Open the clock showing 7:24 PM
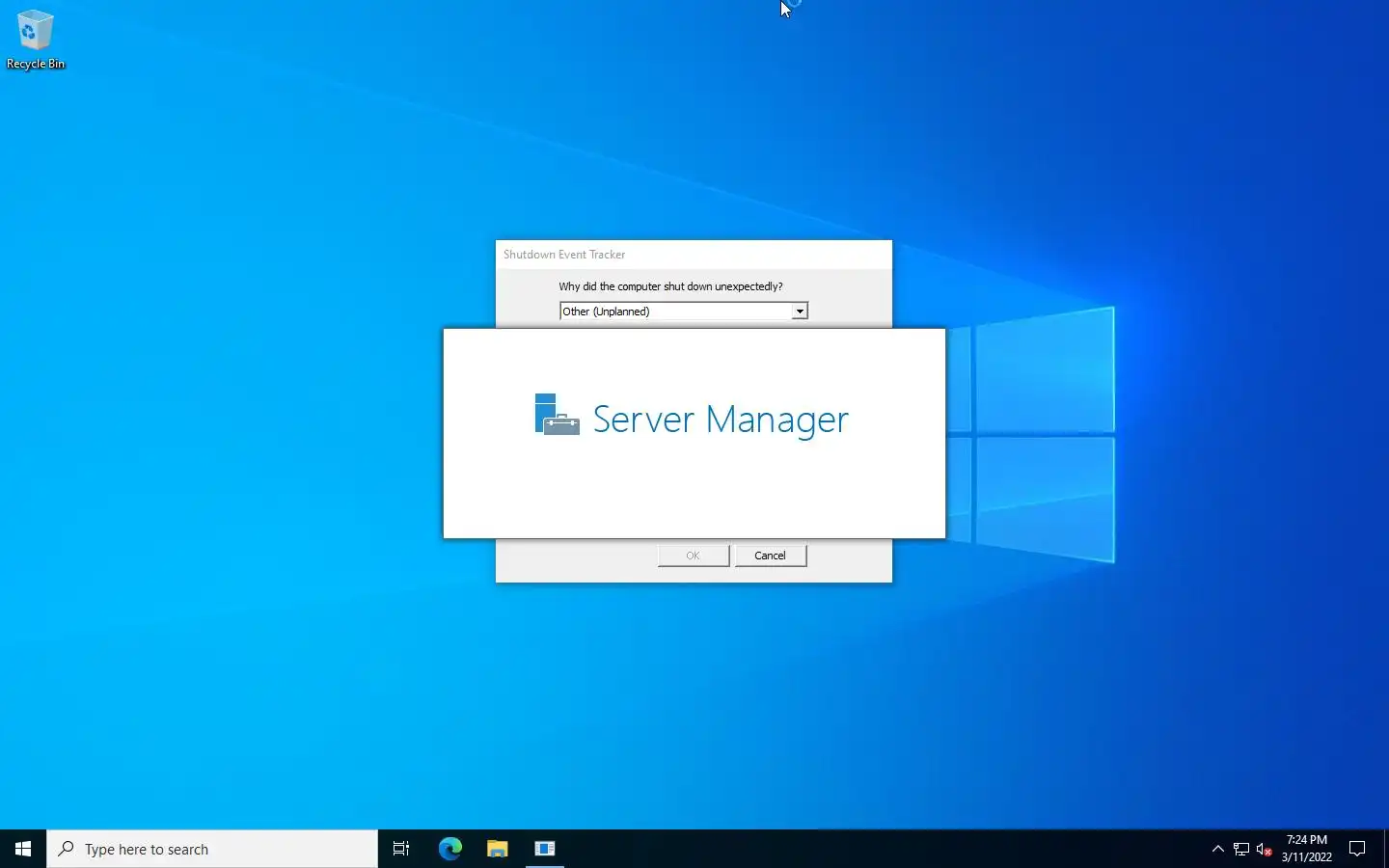Viewport: 1389px width, 868px height. 1307,849
